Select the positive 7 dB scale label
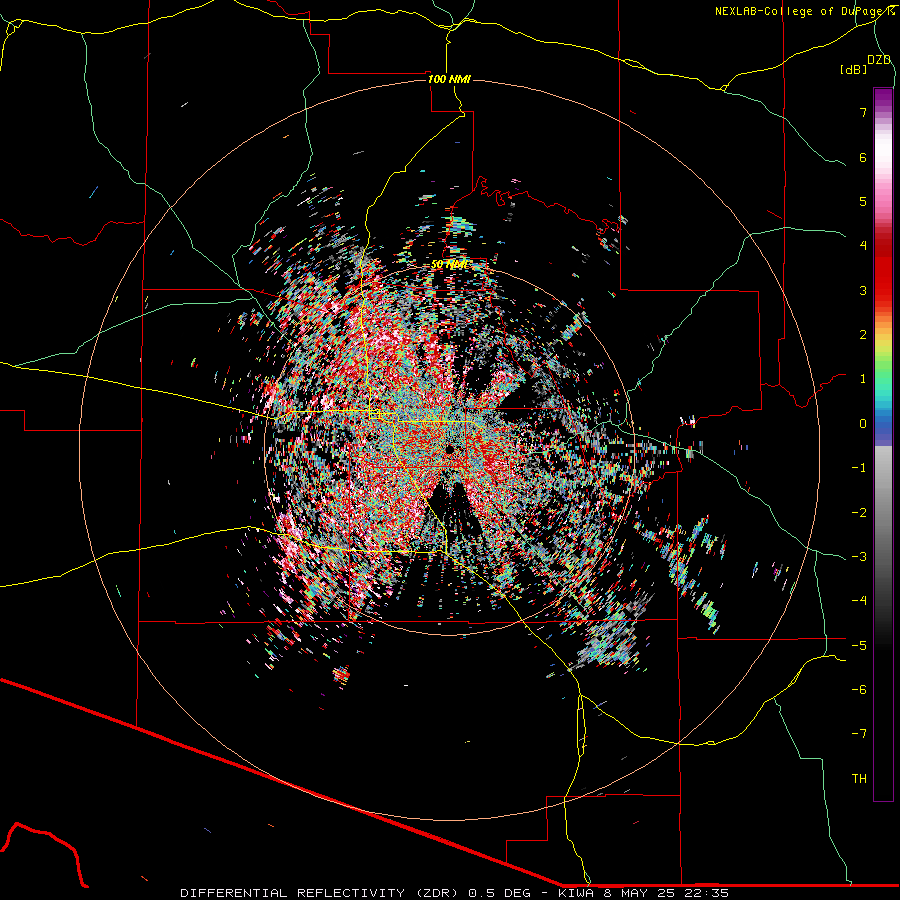The height and width of the screenshot is (900, 900). pyautogui.click(x=863, y=112)
